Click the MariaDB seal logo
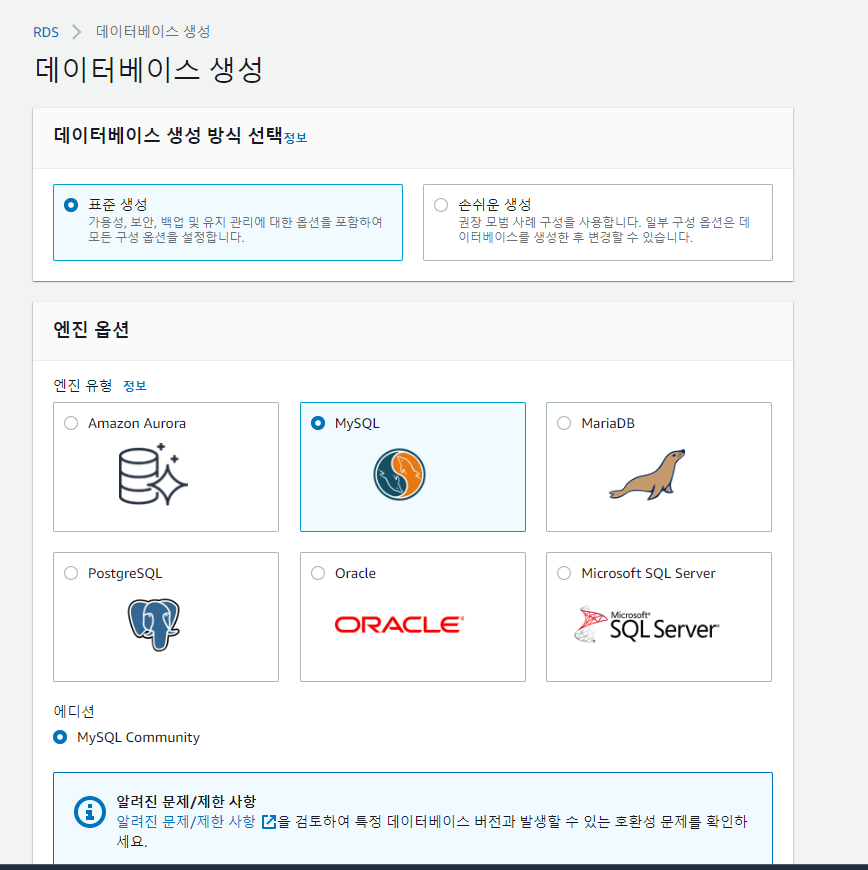This screenshot has height=870, width=868. pyautogui.click(x=647, y=474)
